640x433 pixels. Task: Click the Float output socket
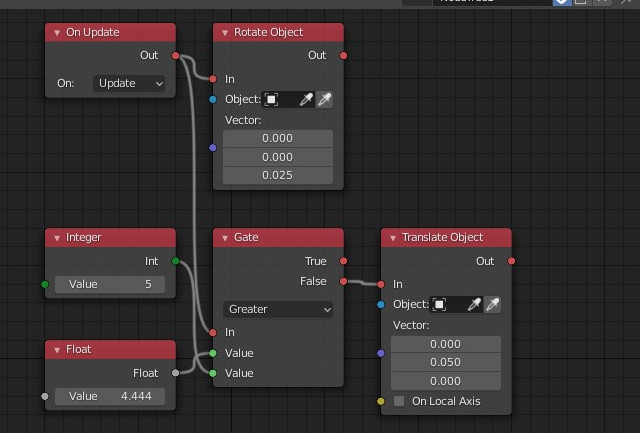click(176, 373)
